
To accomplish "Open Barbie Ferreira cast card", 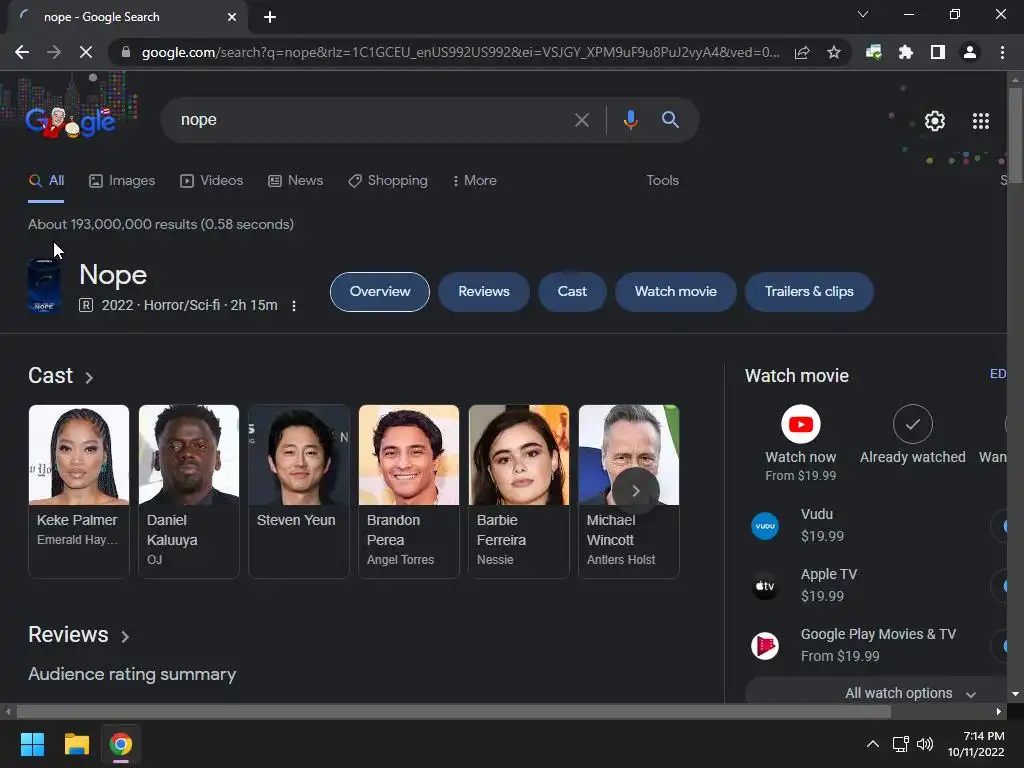I will 519,491.
